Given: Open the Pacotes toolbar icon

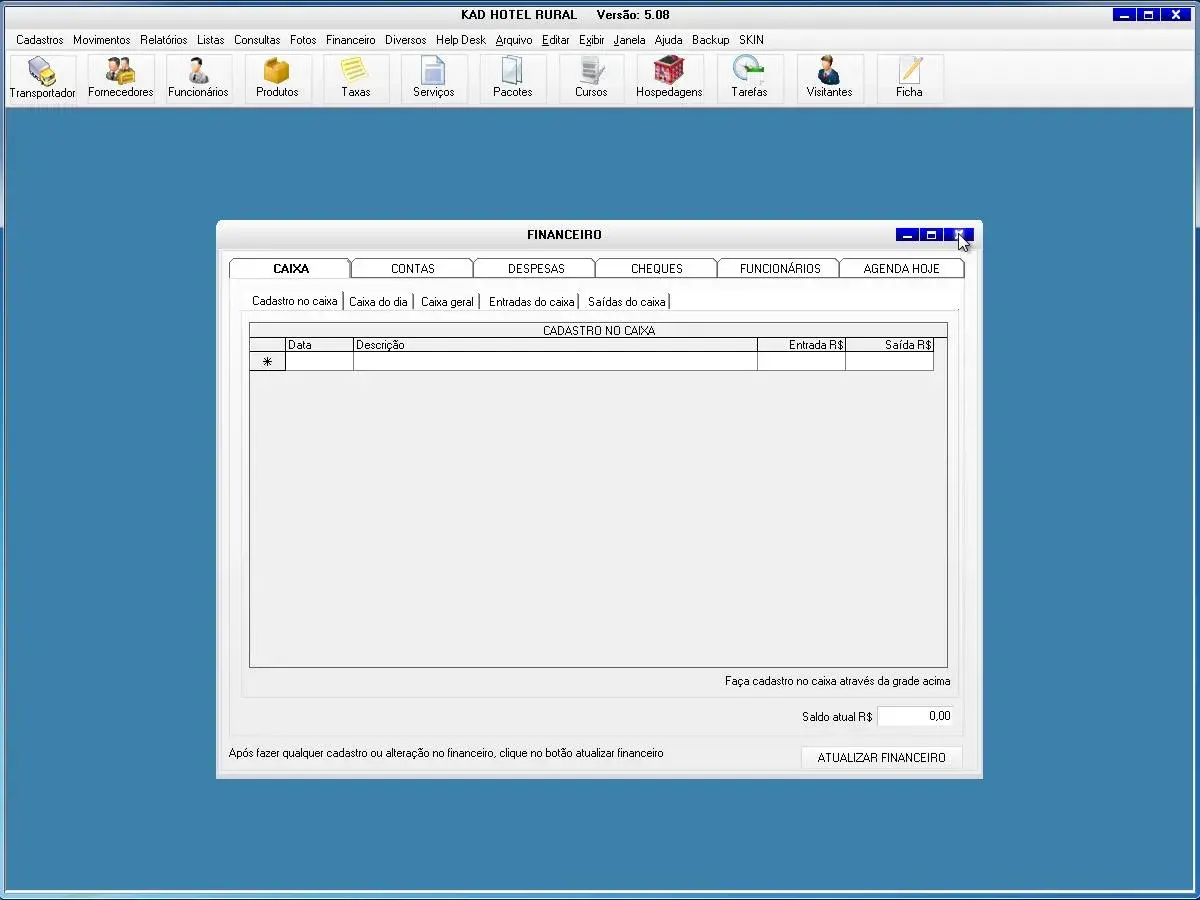Looking at the screenshot, I should (x=513, y=79).
